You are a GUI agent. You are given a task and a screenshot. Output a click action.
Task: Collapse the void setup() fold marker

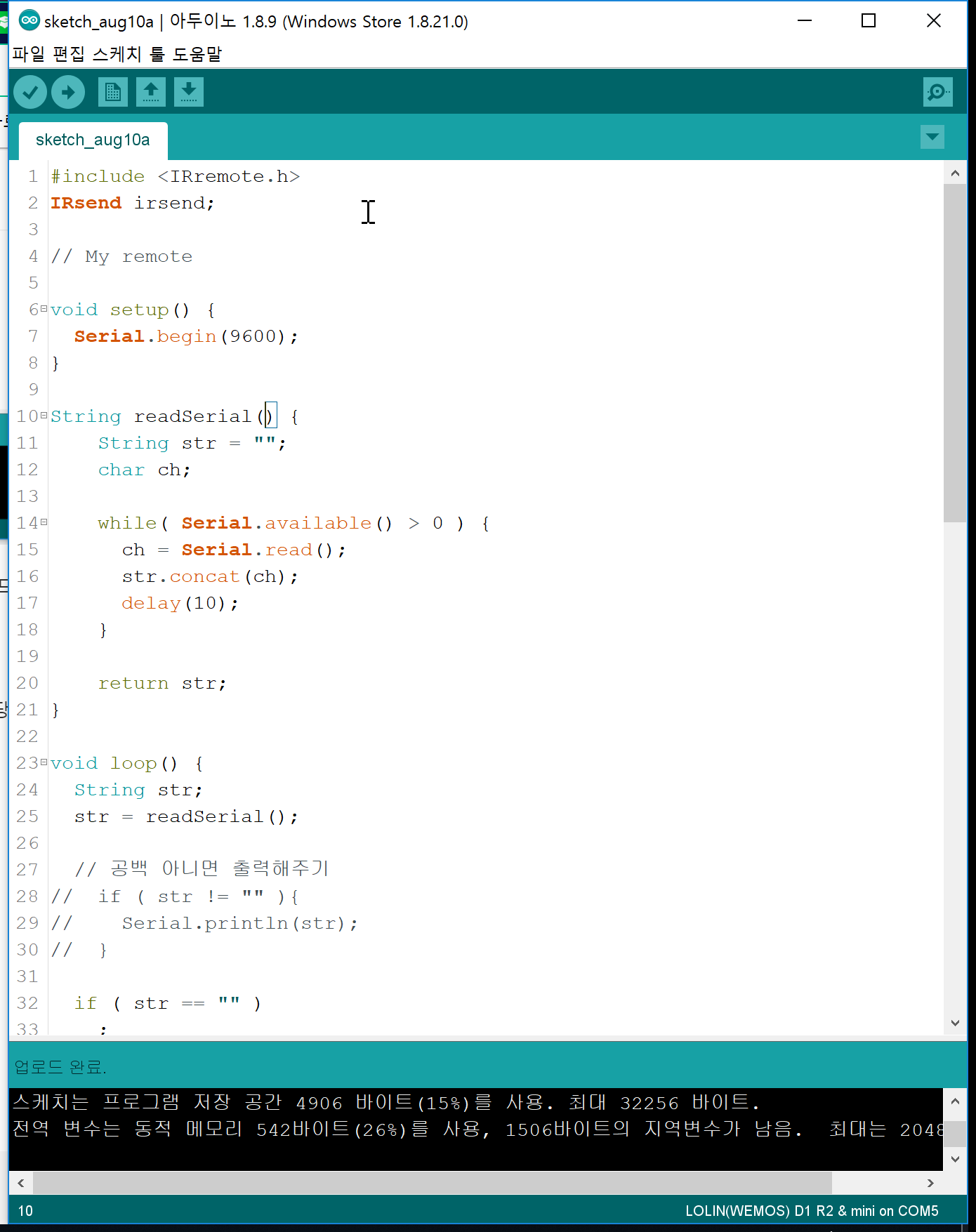coord(44,309)
